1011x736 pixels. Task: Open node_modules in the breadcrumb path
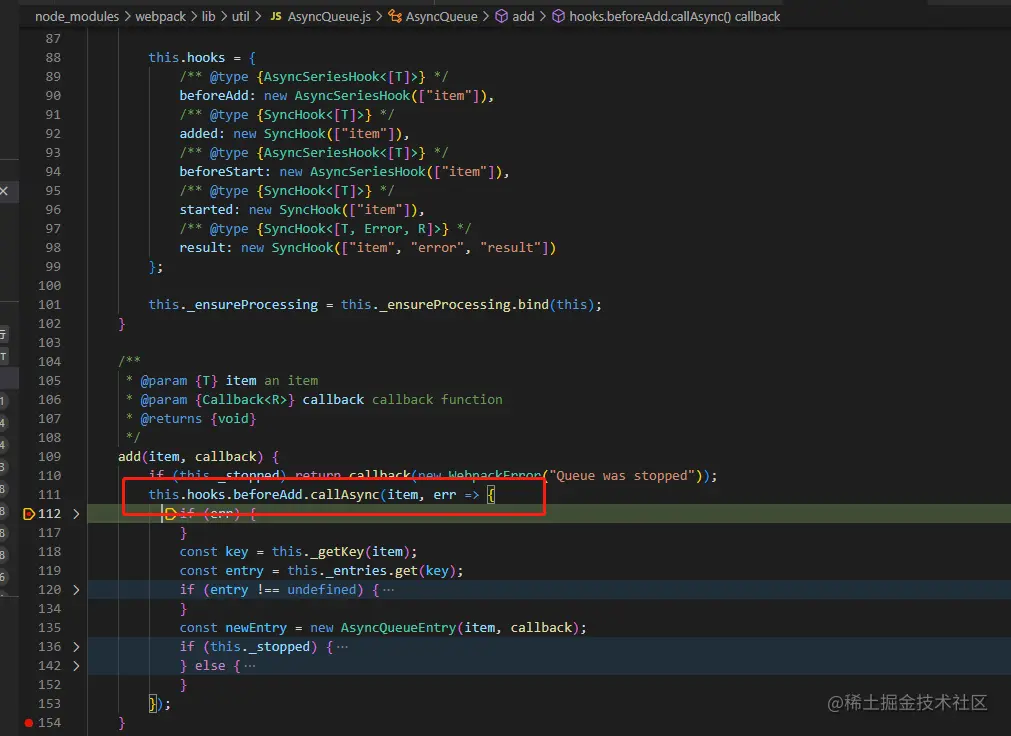pos(77,16)
